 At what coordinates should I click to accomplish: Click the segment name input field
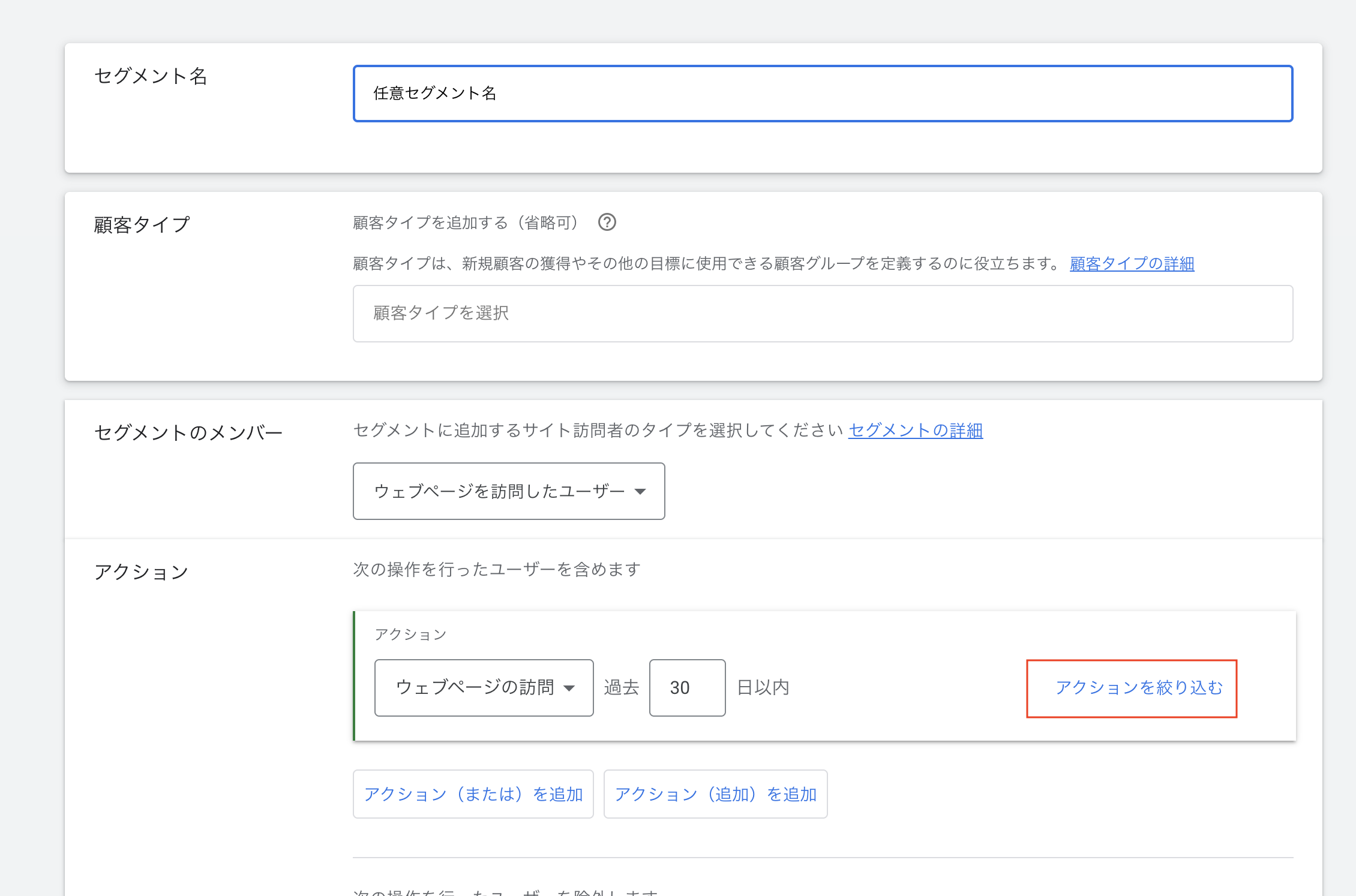point(823,94)
